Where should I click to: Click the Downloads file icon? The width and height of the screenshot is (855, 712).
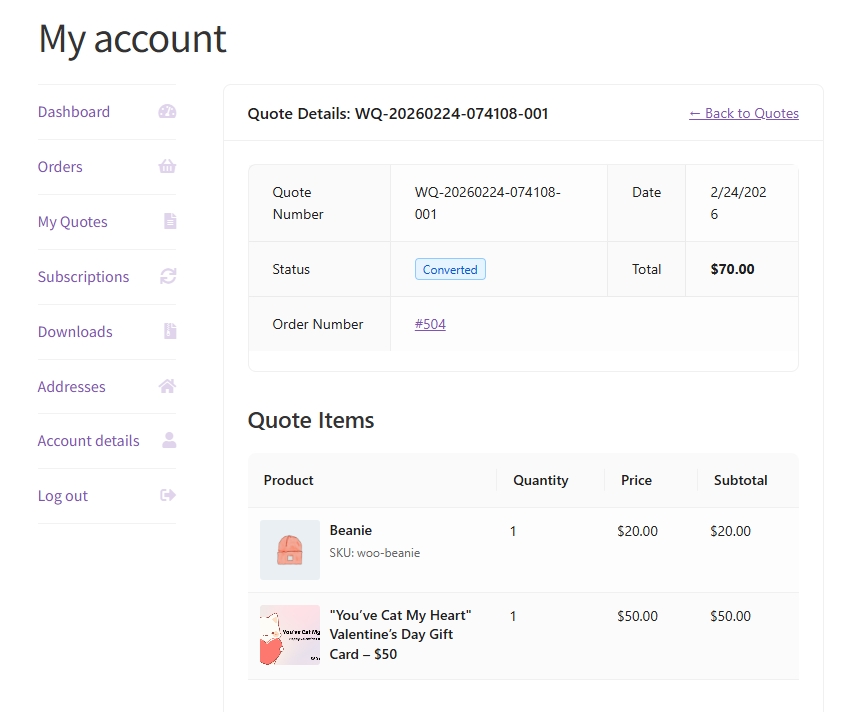pyautogui.click(x=170, y=332)
